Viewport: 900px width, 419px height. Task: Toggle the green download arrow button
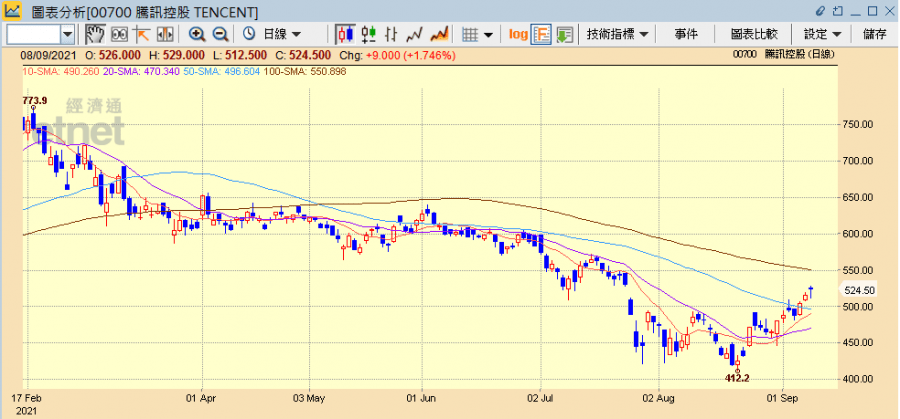[x=564, y=34]
